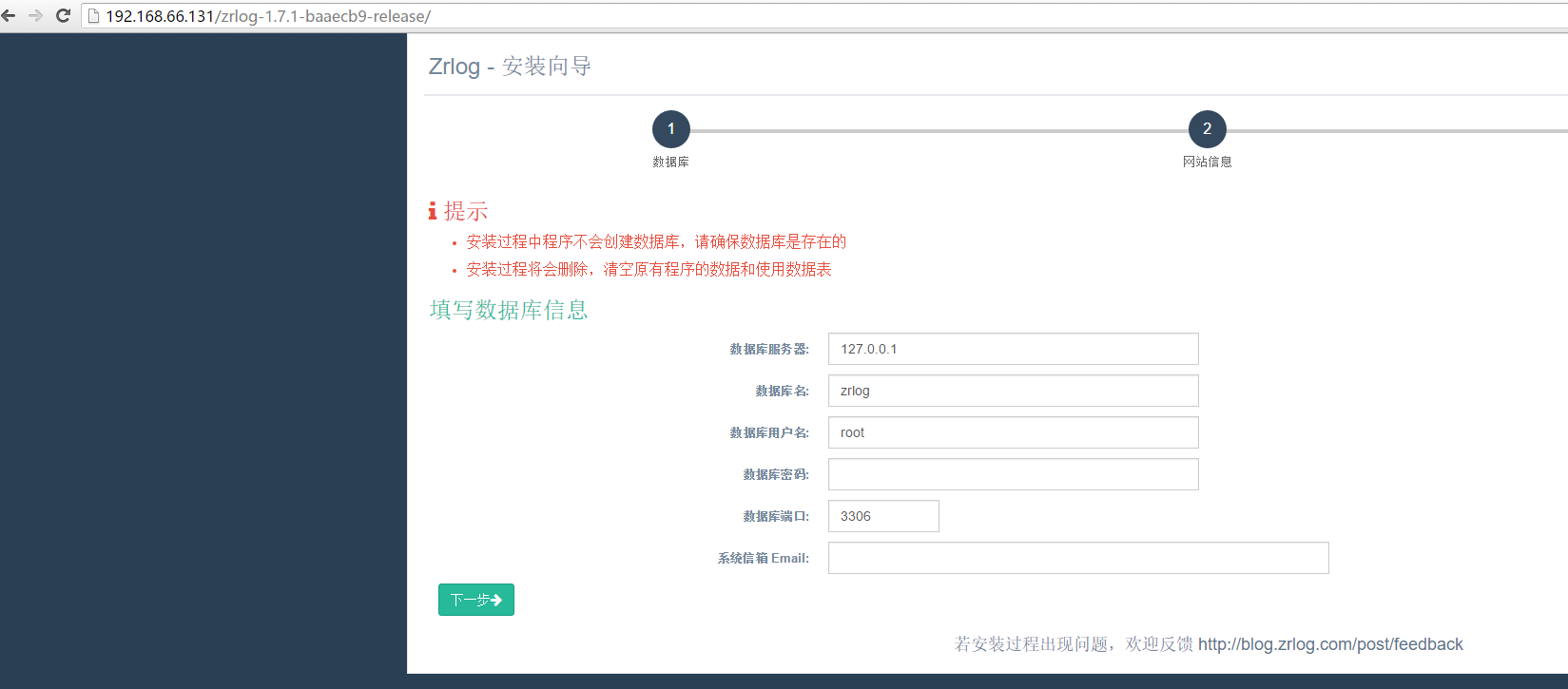Click the page icon in address bar

(x=93, y=16)
